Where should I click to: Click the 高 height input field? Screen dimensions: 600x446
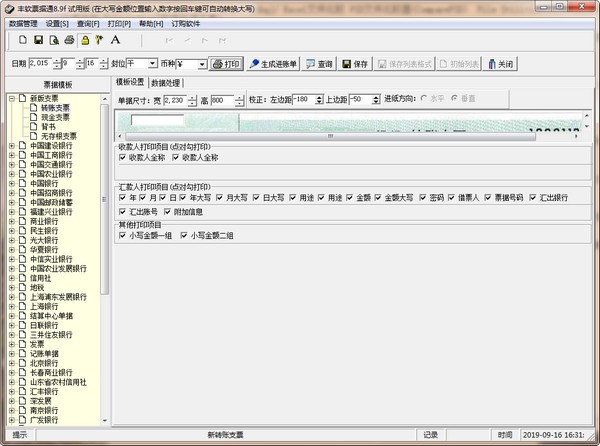pyautogui.click(x=222, y=101)
